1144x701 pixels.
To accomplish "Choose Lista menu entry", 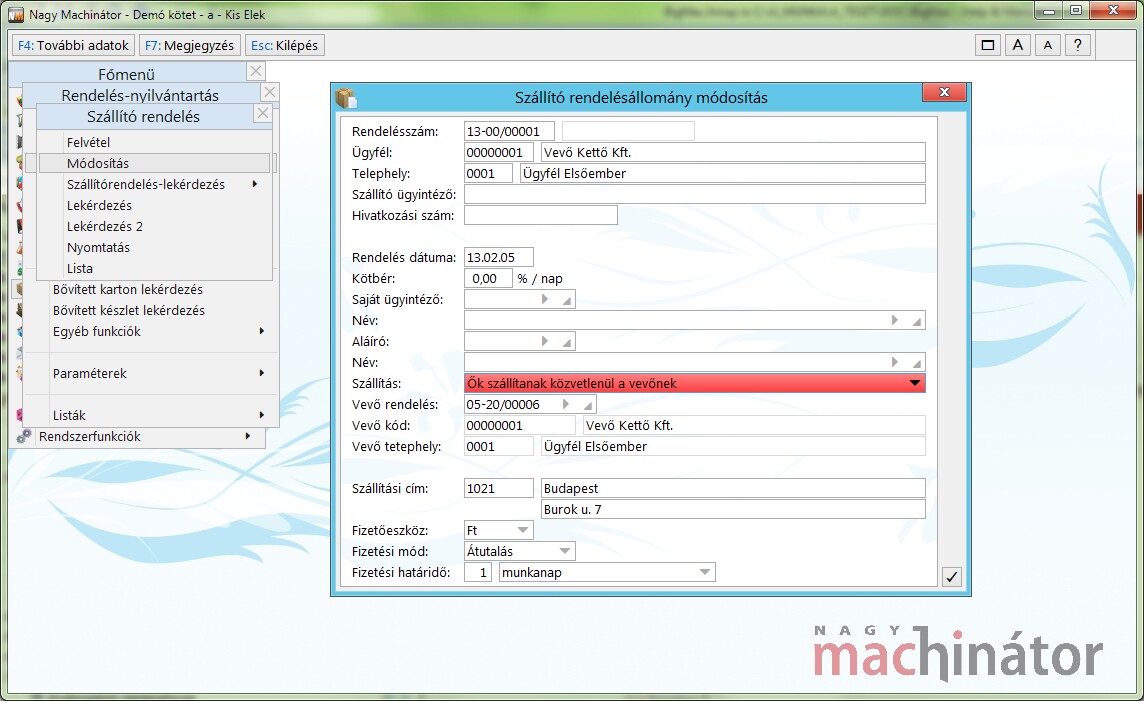I will tap(80, 268).
